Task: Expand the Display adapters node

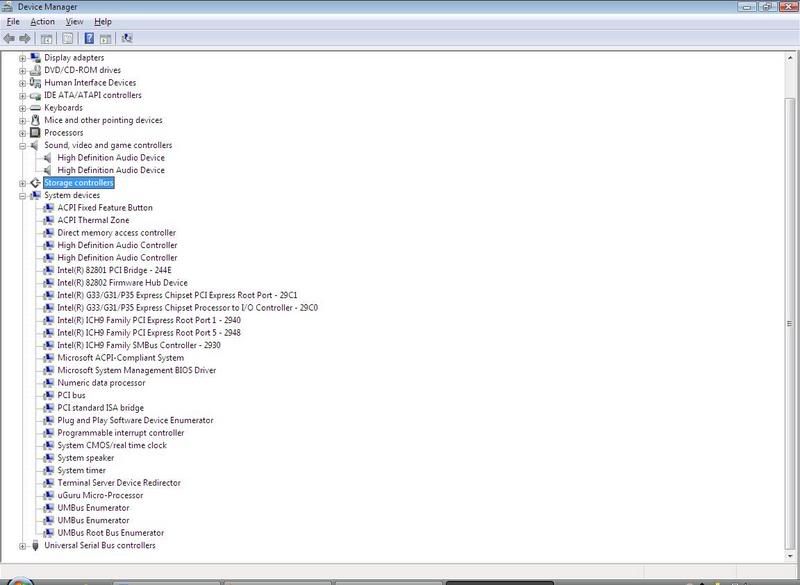Action: 22,58
